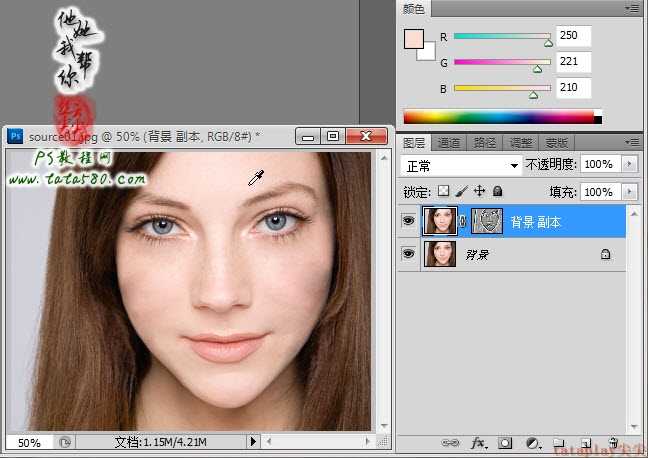
Task: Open the fx layer style menu
Action: pos(479,444)
